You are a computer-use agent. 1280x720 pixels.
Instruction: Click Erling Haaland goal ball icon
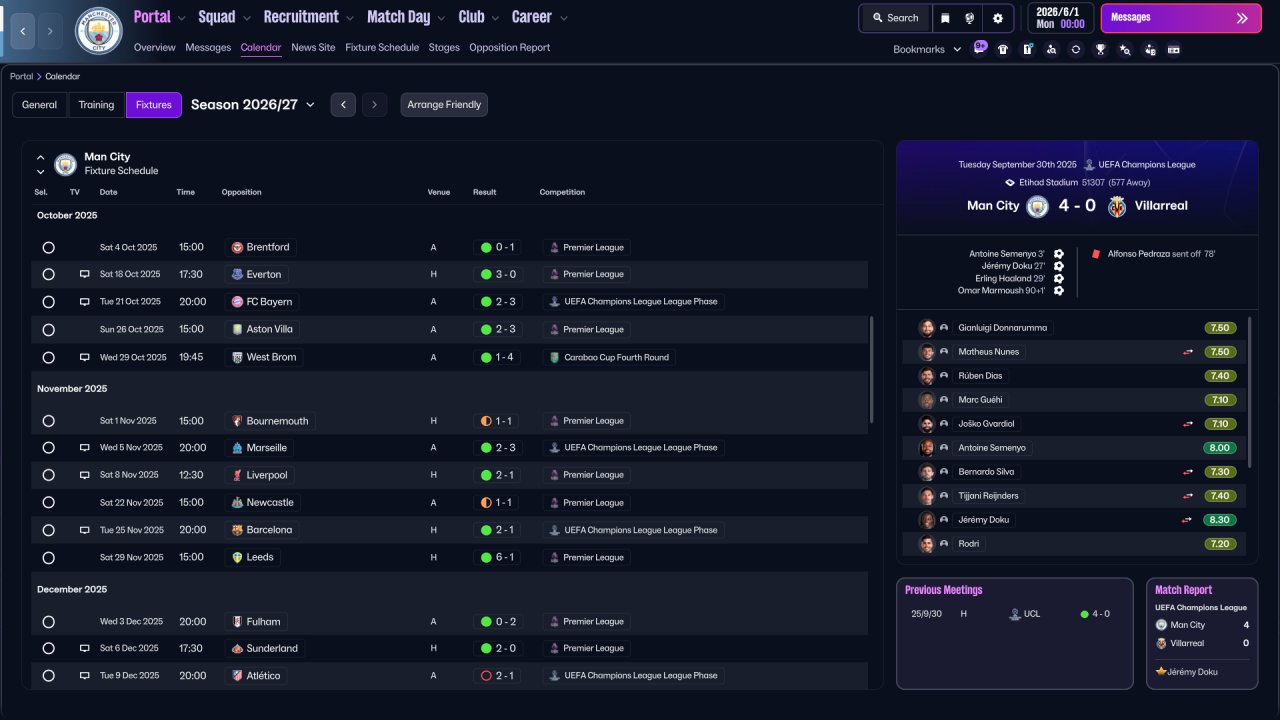click(x=1058, y=279)
